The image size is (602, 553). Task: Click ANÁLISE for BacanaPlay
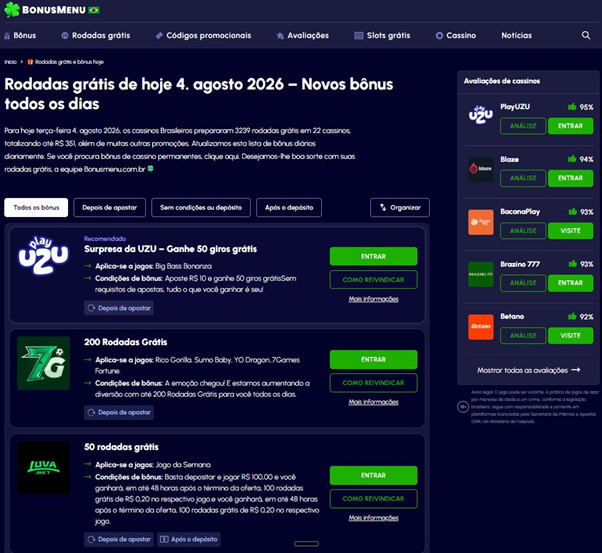523,230
